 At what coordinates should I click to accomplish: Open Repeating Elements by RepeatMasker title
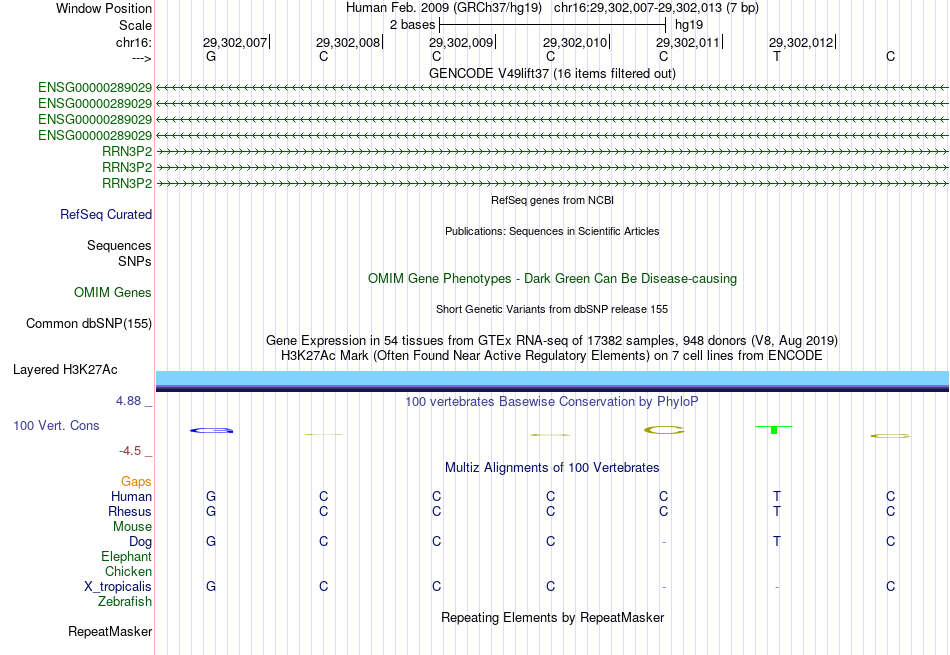click(552, 617)
